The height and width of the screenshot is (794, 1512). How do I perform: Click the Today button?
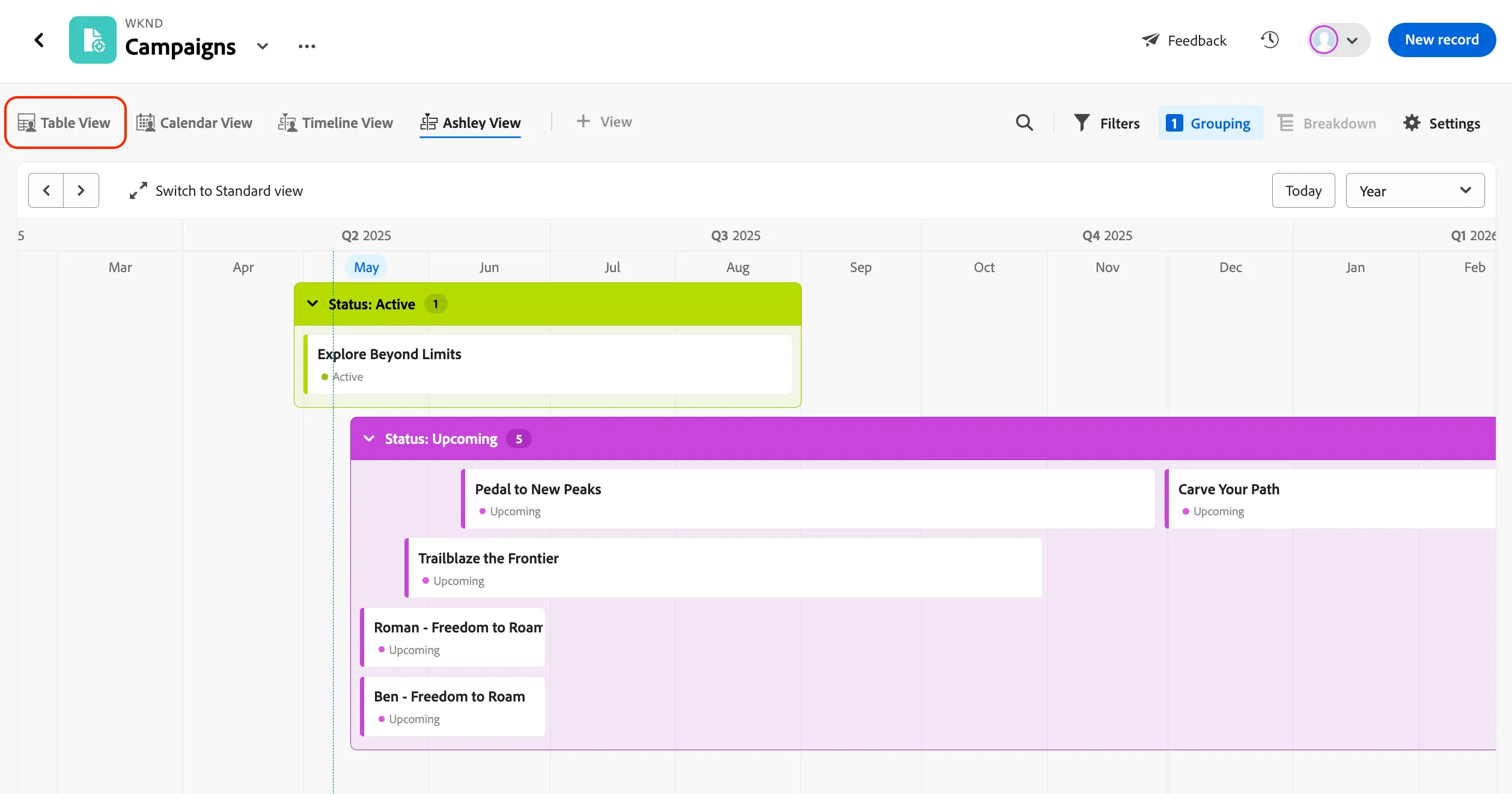click(x=1303, y=190)
